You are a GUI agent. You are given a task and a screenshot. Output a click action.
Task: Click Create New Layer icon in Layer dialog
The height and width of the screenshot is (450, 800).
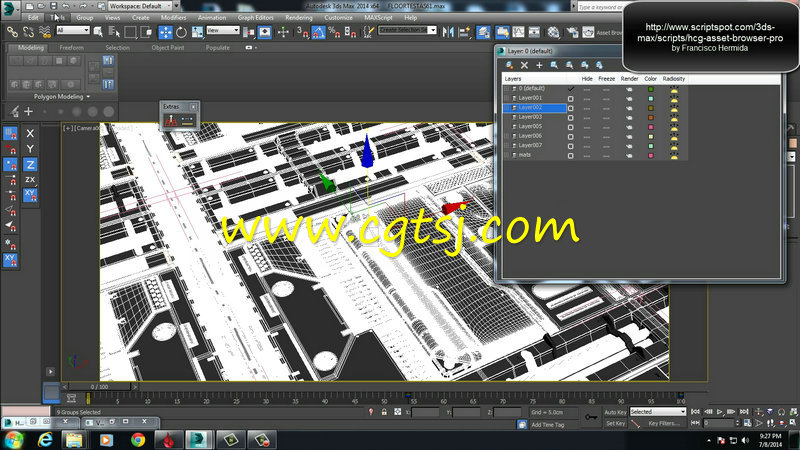pos(509,65)
